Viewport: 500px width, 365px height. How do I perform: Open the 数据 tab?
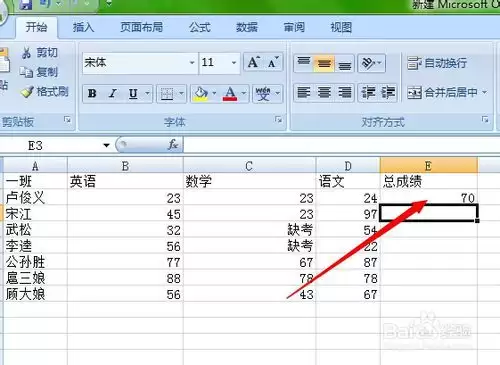point(247,27)
